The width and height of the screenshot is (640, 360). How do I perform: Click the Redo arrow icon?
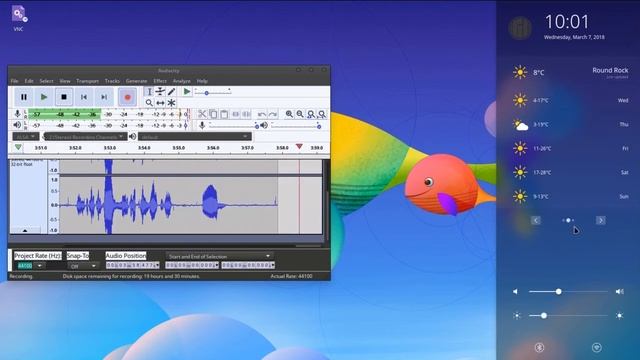tap(273, 114)
